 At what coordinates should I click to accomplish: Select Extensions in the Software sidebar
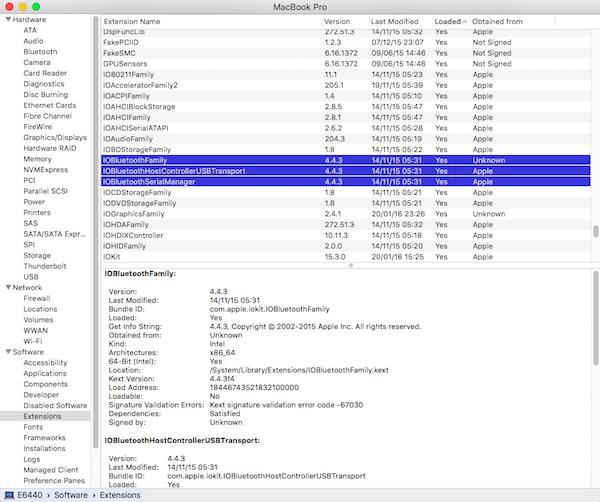(42, 416)
